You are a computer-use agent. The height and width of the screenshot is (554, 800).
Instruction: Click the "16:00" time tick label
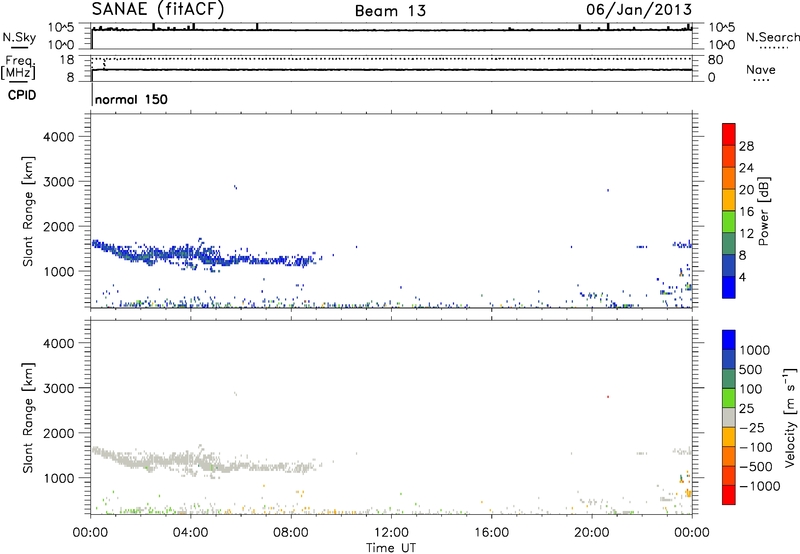pos(491,533)
